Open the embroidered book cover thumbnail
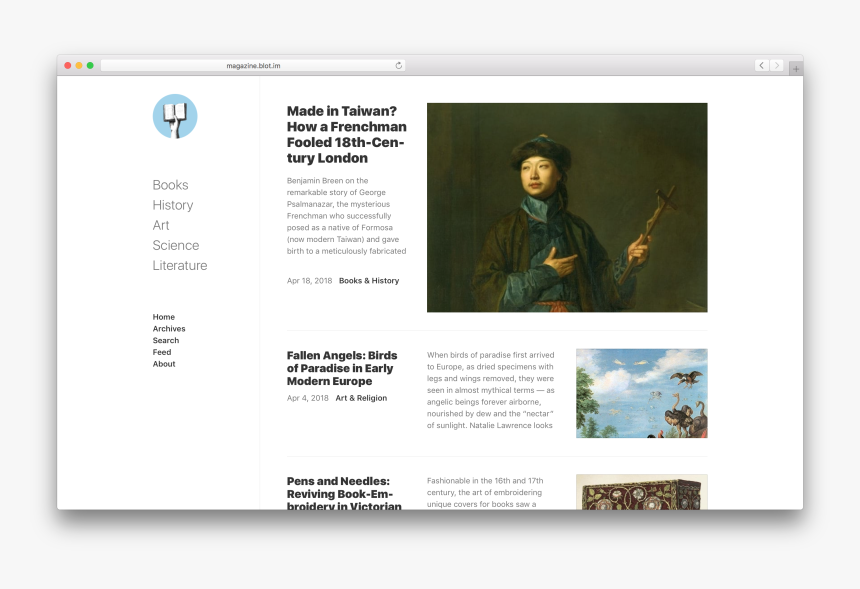Screen dimensions: 860x589 tap(642, 492)
